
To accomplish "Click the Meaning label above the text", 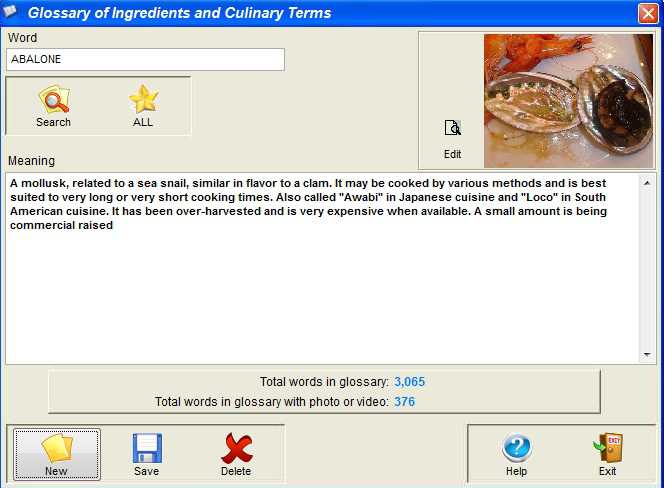I will (x=32, y=161).
